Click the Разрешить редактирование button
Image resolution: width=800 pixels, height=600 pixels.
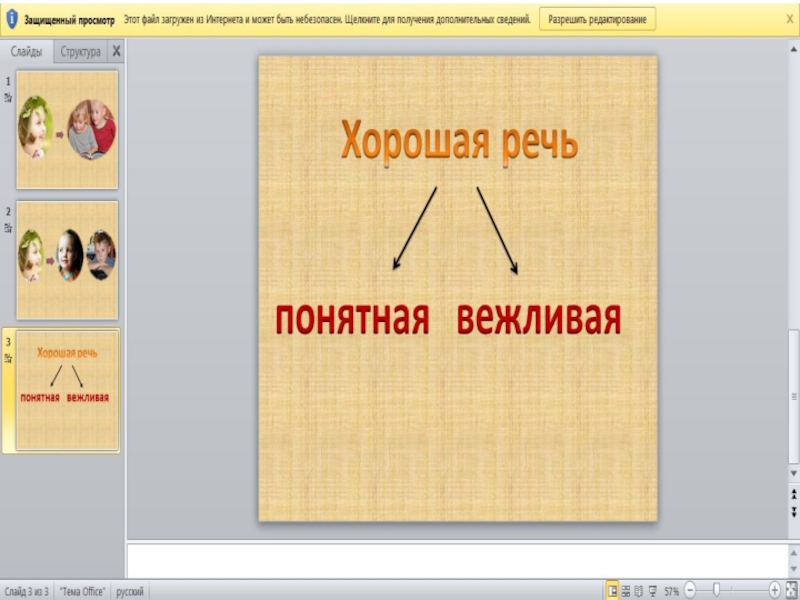click(x=598, y=19)
